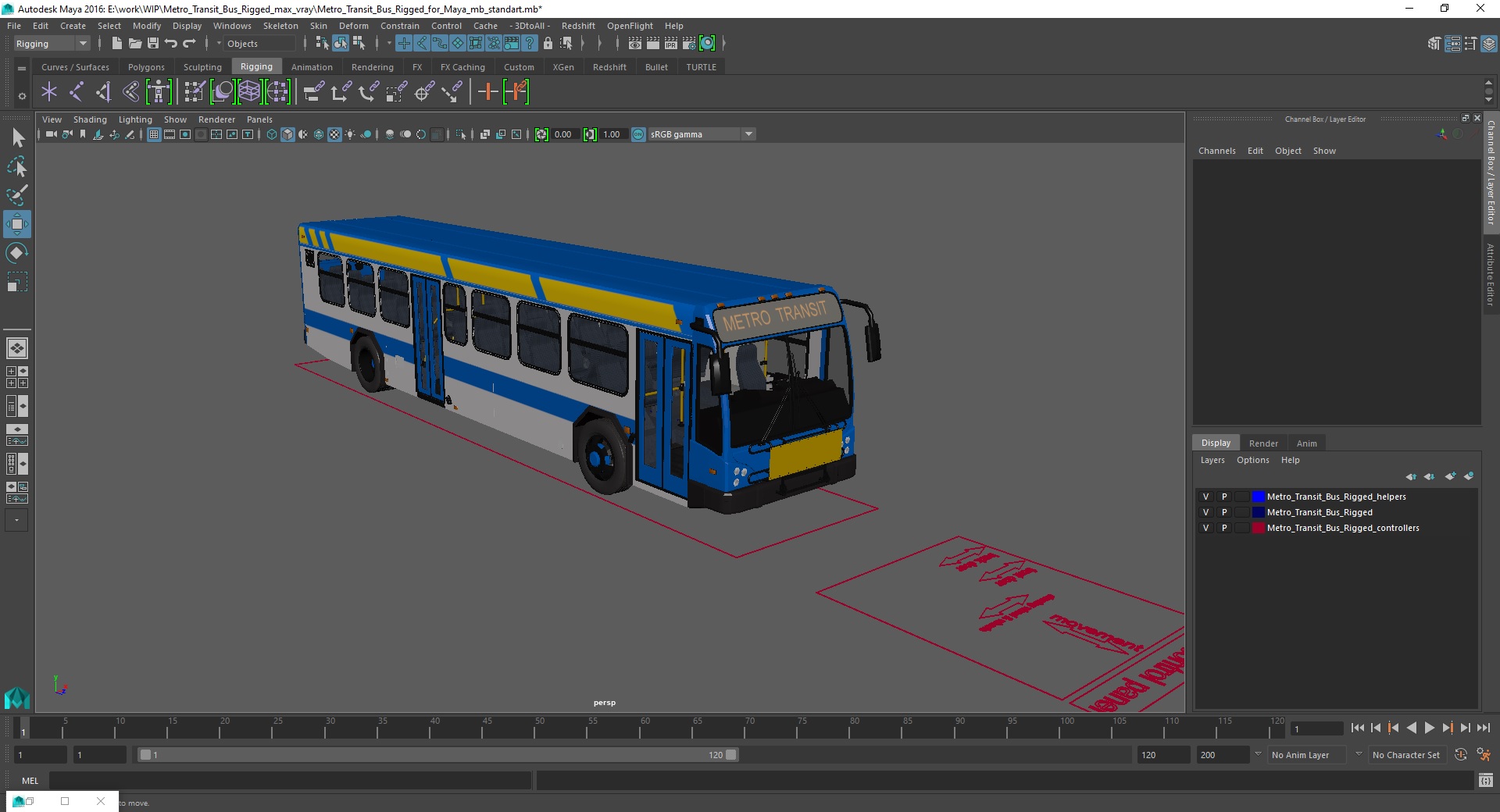Click the Open scene folder icon
1500x812 pixels.
[134, 44]
